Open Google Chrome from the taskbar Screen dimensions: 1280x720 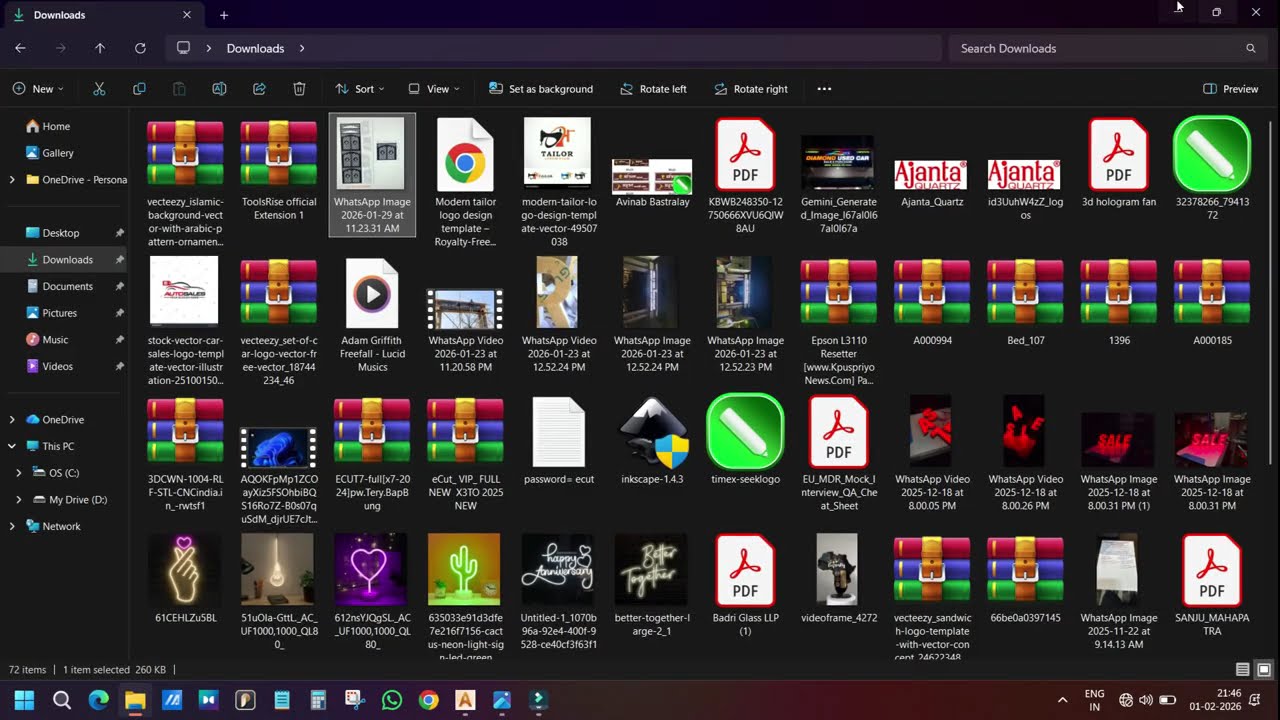tap(428, 700)
